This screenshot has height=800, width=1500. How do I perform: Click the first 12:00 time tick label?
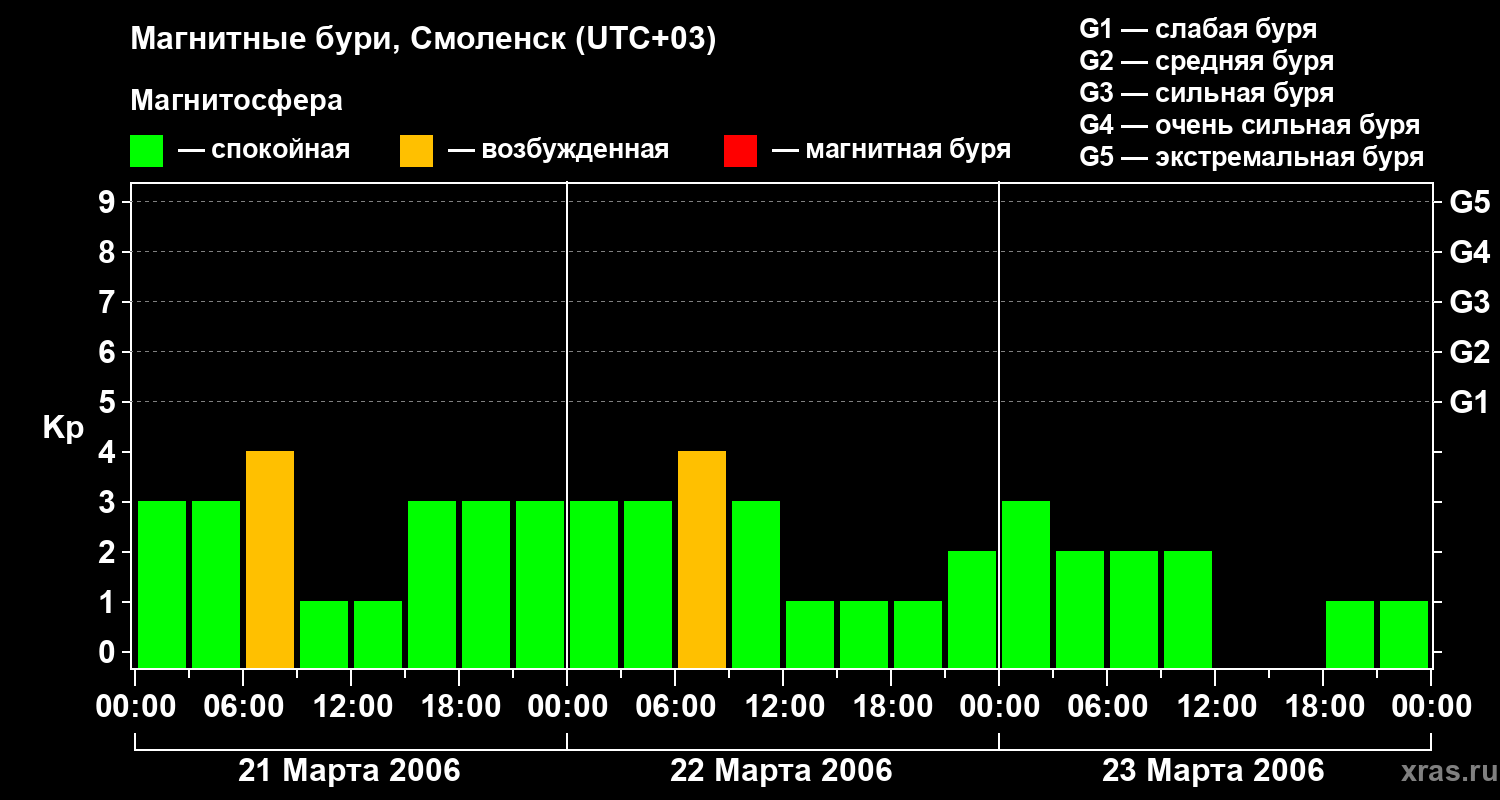coord(352,706)
